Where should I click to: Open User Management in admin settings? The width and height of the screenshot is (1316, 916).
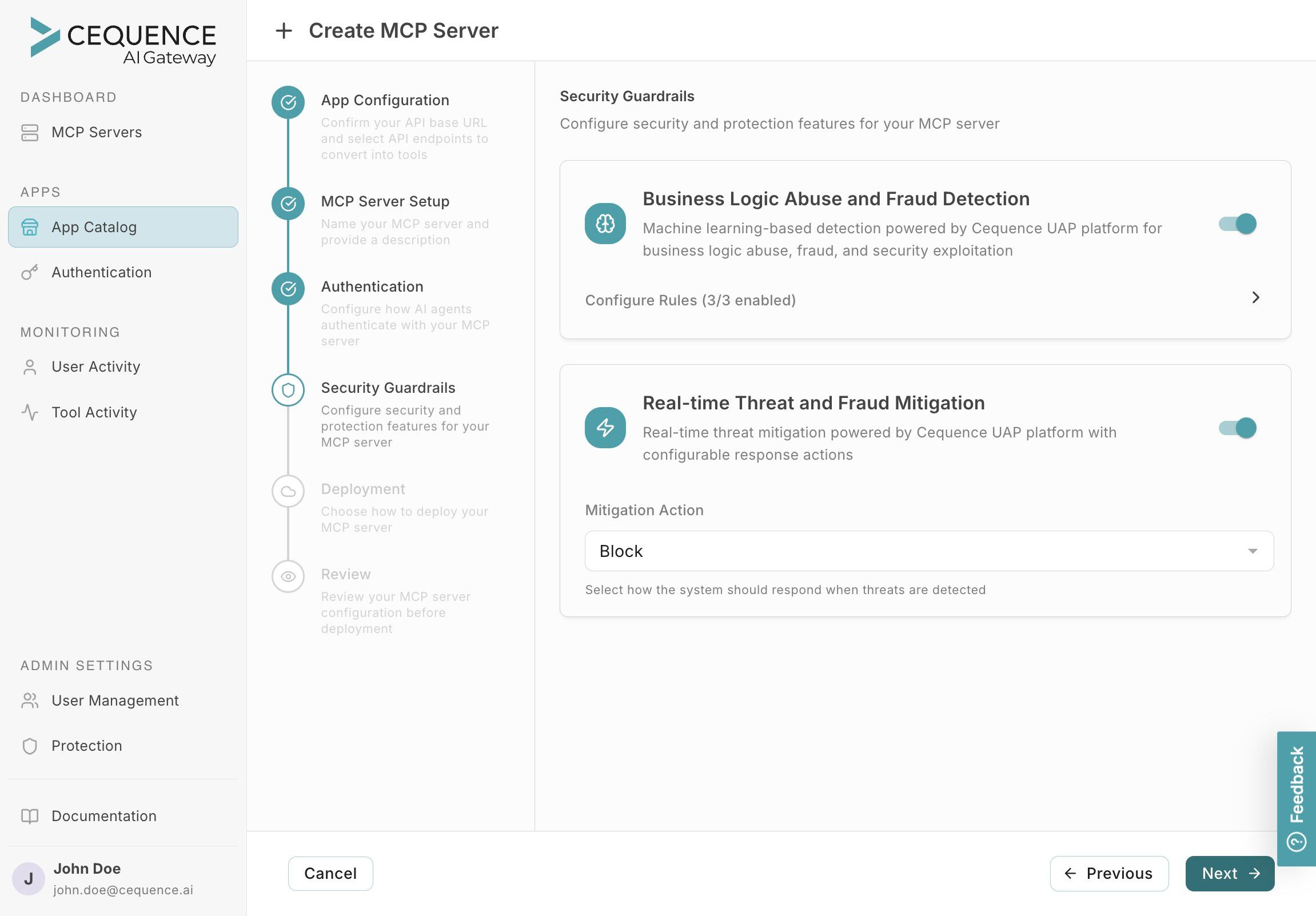pyautogui.click(x=115, y=700)
